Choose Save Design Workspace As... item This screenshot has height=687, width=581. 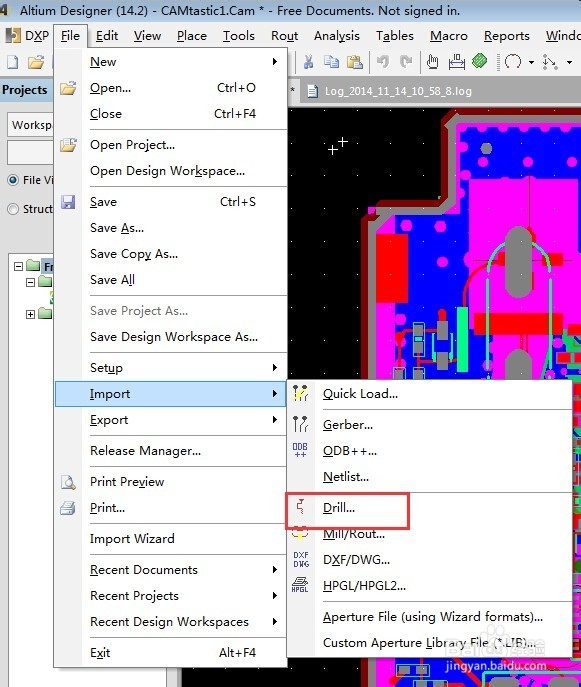[x=171, y=336]
